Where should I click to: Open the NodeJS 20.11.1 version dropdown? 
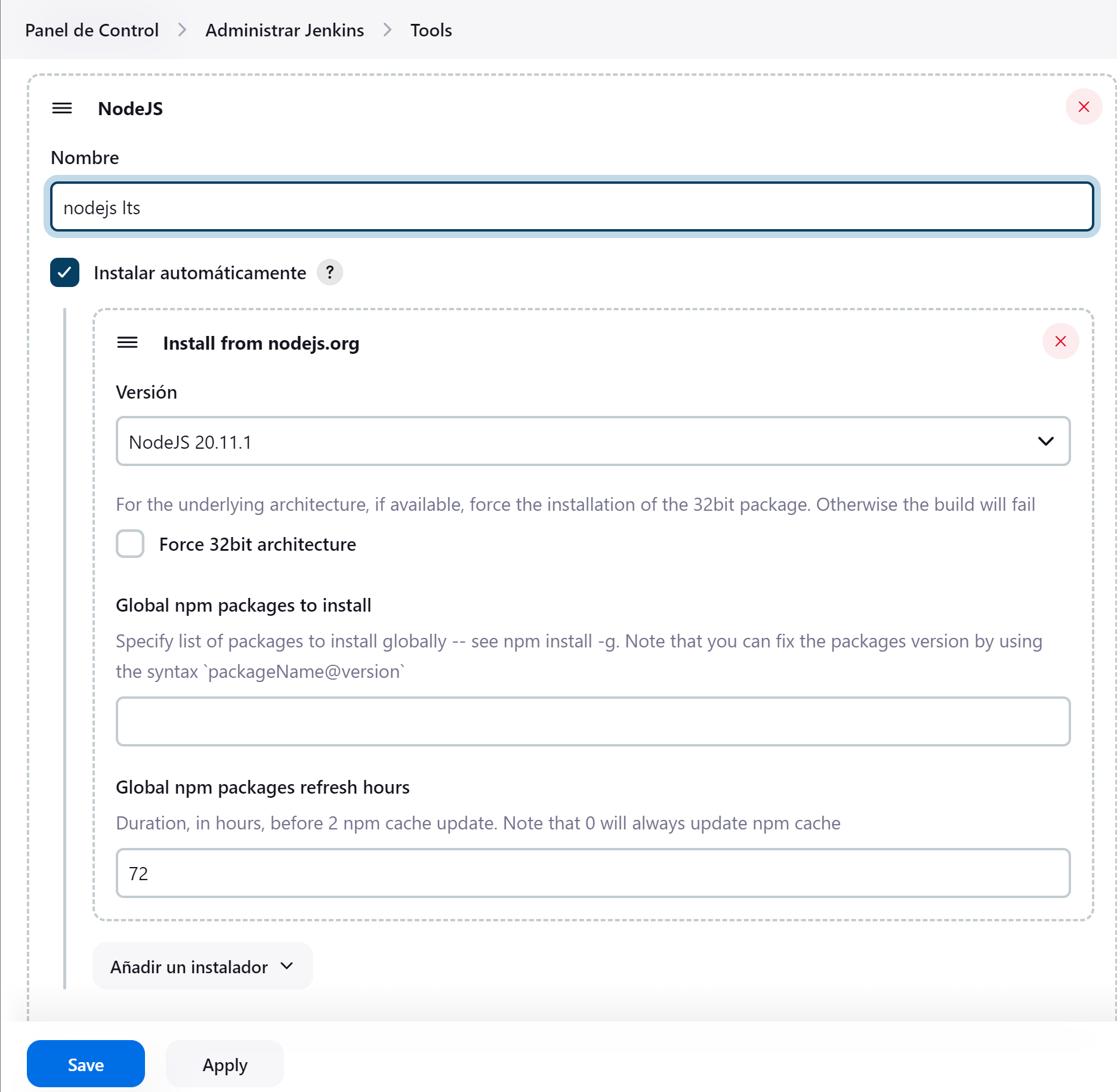pyautogui.click(x=593, y=442)
